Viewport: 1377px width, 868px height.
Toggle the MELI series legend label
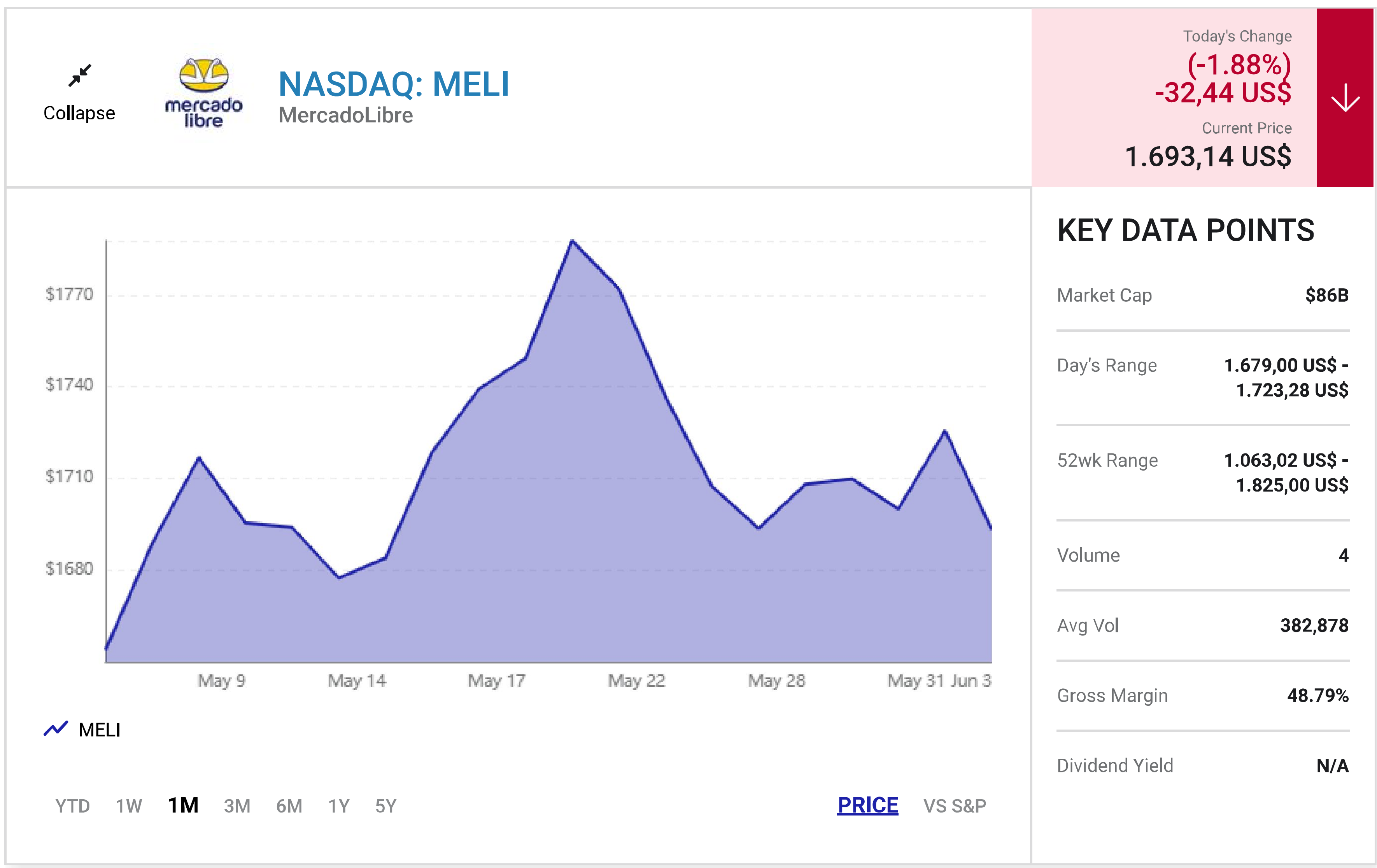[x=100, y=730]
